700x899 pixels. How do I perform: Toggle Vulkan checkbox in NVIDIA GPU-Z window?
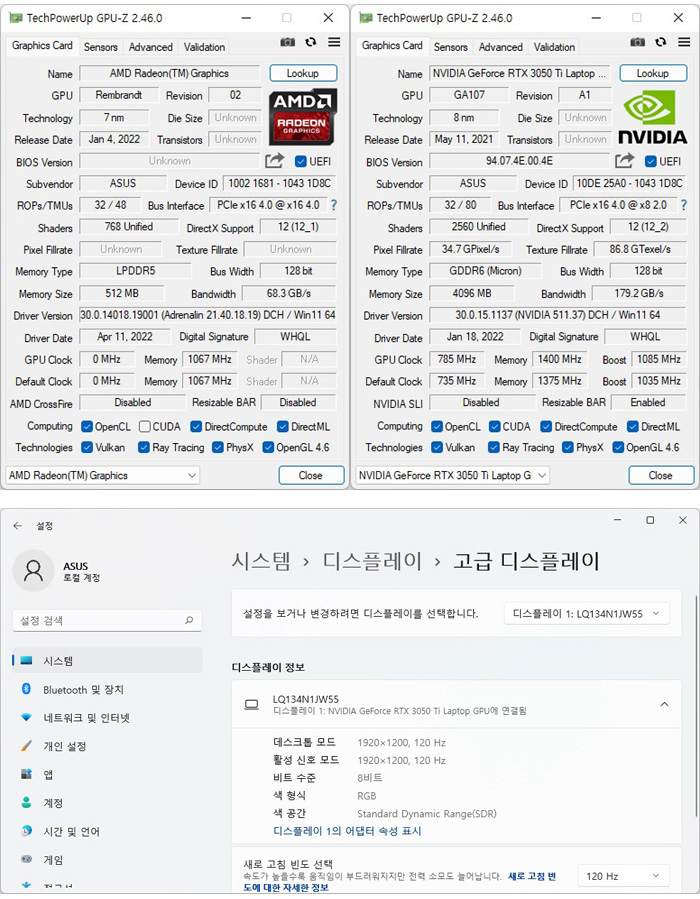(x=437, y=447)
